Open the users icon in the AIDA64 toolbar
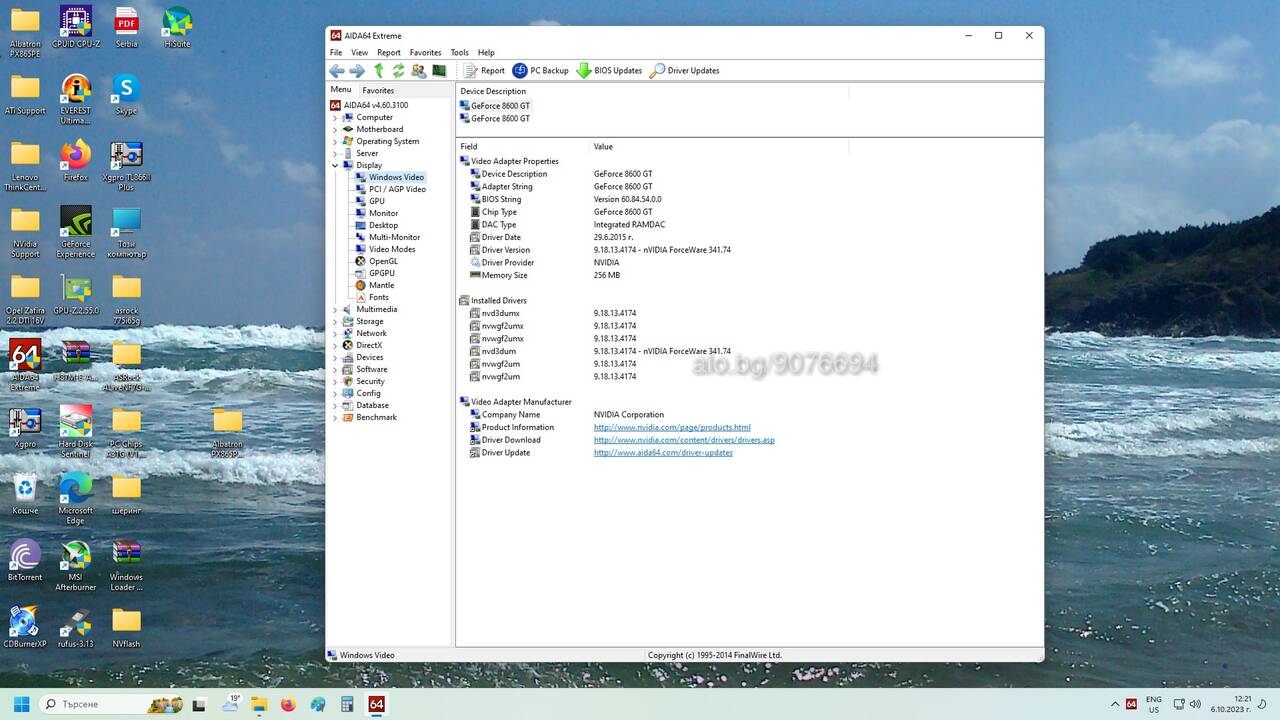The width and height of the screenshot is (1280, 720). click(x=418, y=70)
